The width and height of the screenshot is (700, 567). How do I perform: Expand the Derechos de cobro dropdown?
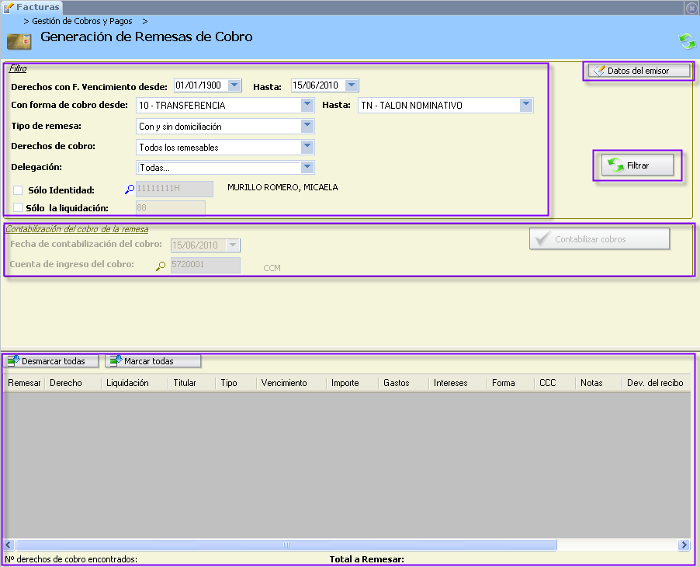[x=307, y=147]
